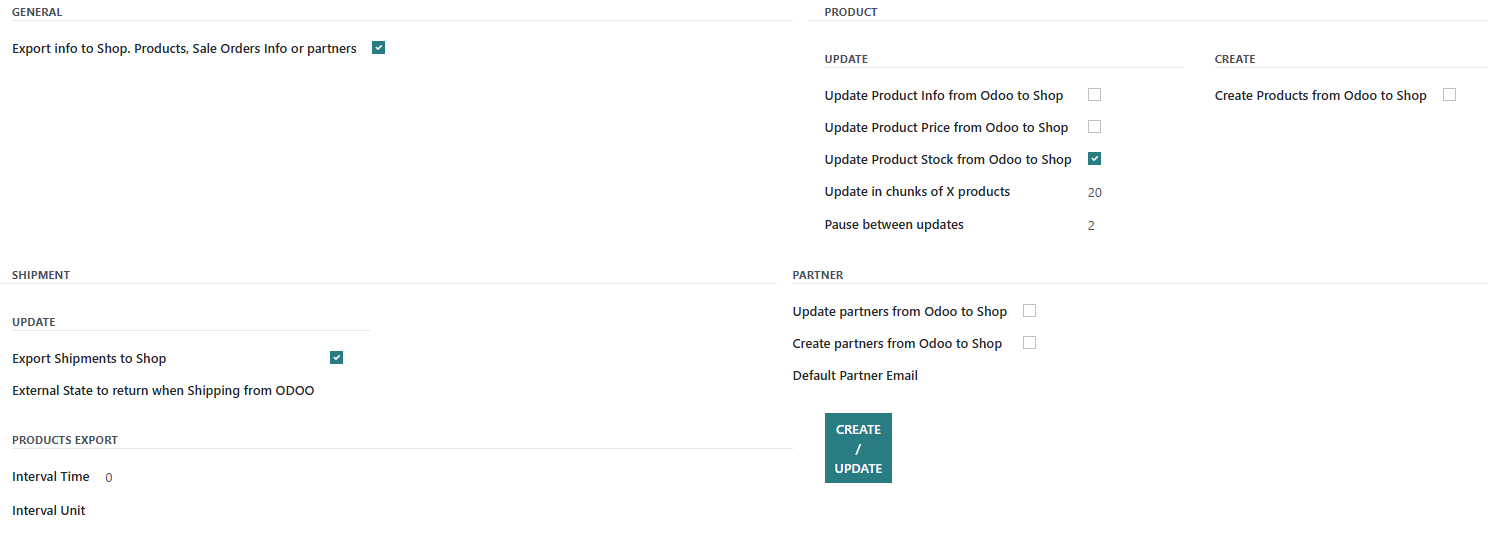Click the GENERAL section heading

coord(37,12)
